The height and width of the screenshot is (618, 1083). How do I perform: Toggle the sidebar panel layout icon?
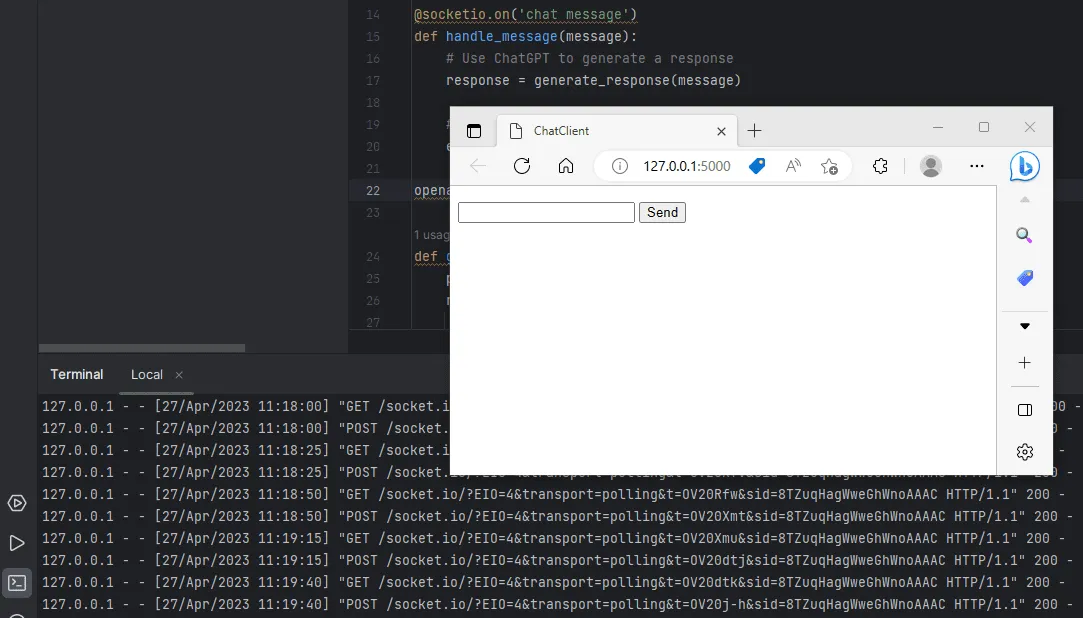click(x=1024, y=410)
